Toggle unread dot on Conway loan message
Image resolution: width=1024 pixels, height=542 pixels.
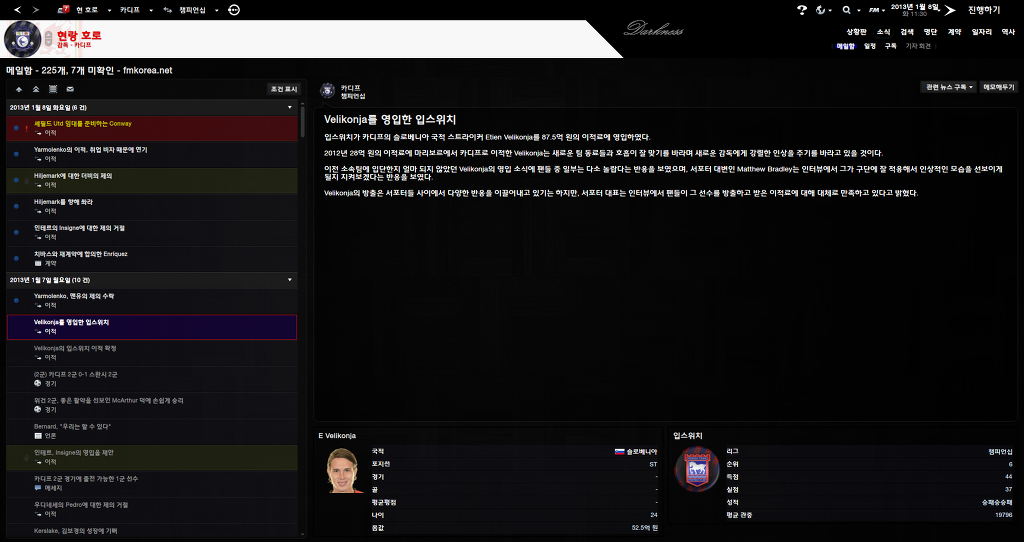[x=16, y=128]
